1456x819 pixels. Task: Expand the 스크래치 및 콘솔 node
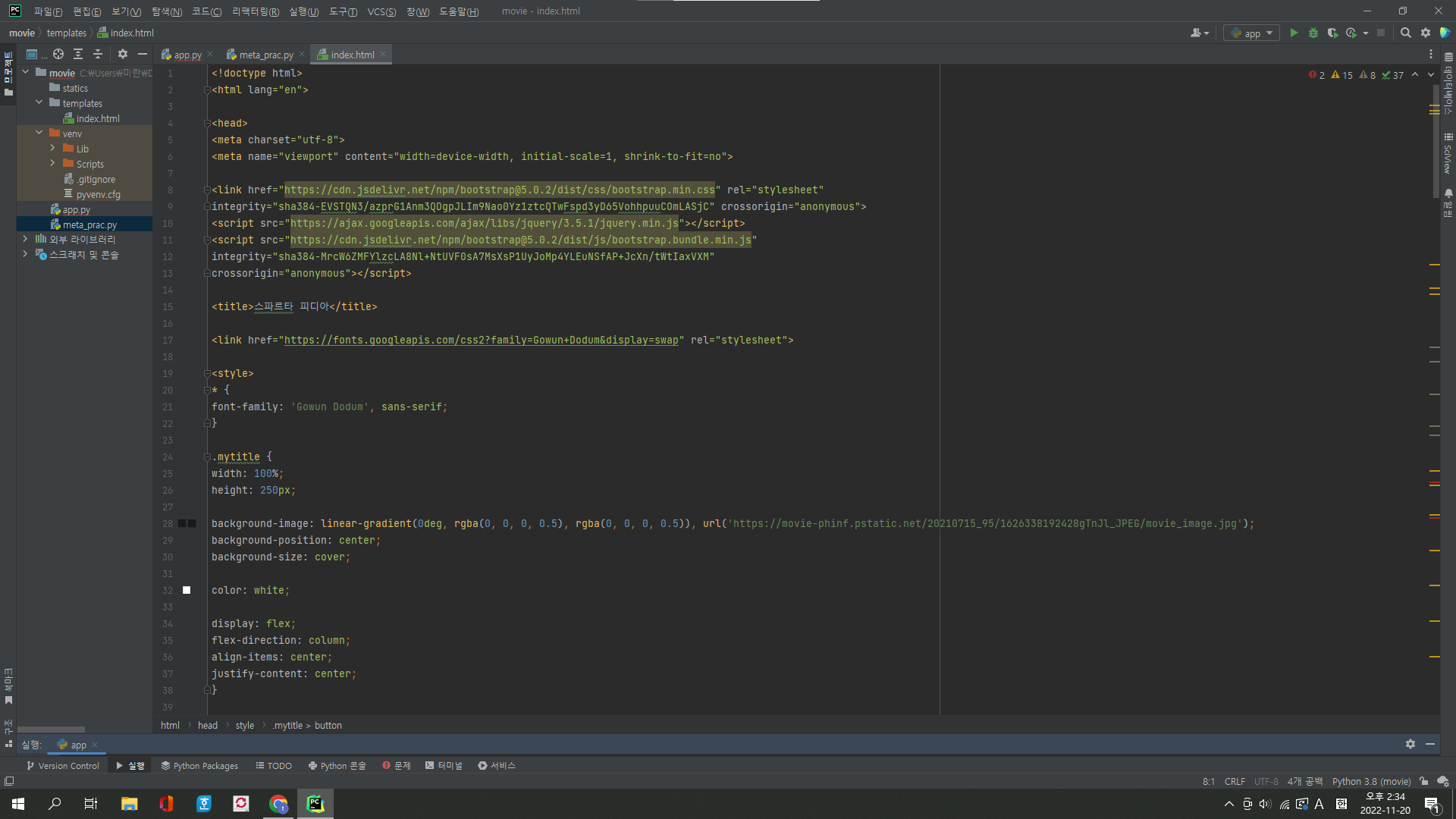tap(25, 255)
